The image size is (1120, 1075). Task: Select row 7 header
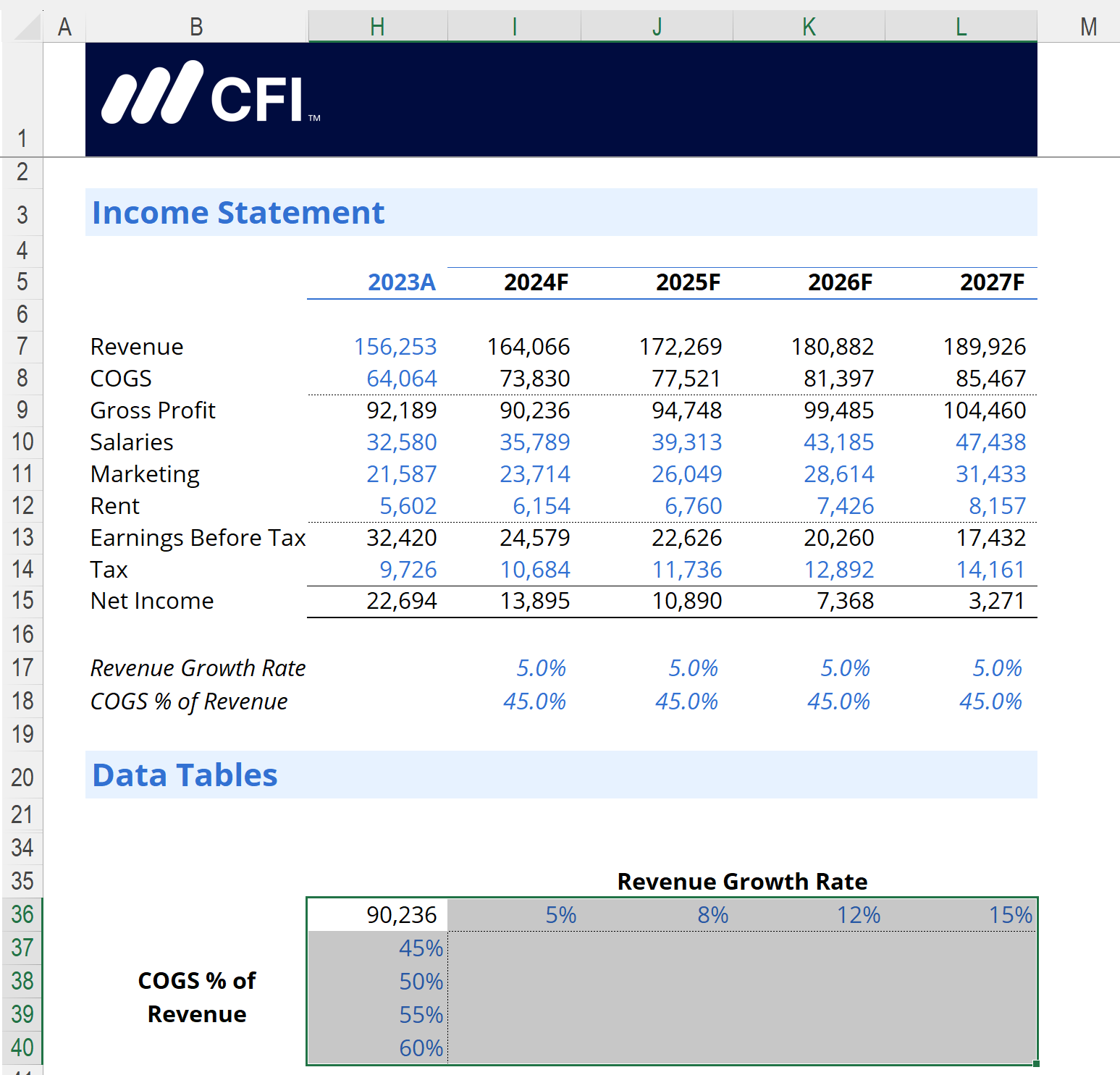(22, 347)
